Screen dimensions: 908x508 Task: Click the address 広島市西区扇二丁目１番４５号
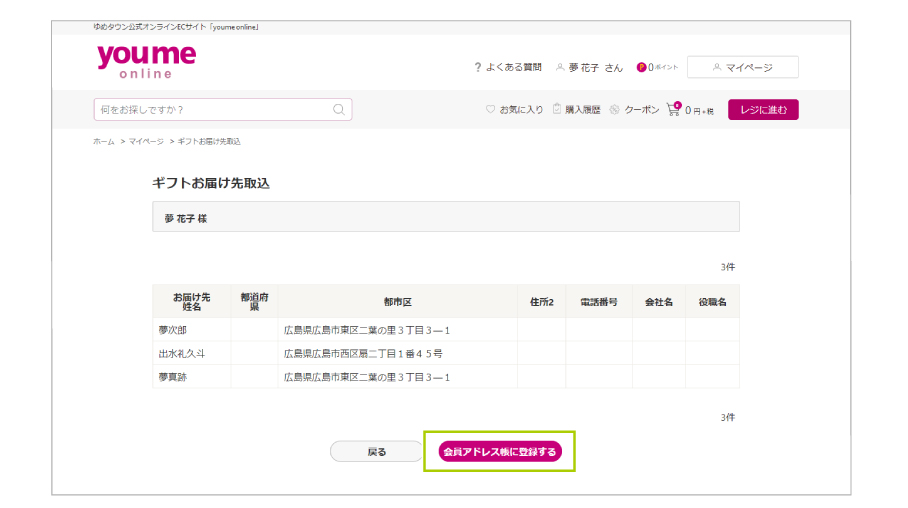[363, 353]
